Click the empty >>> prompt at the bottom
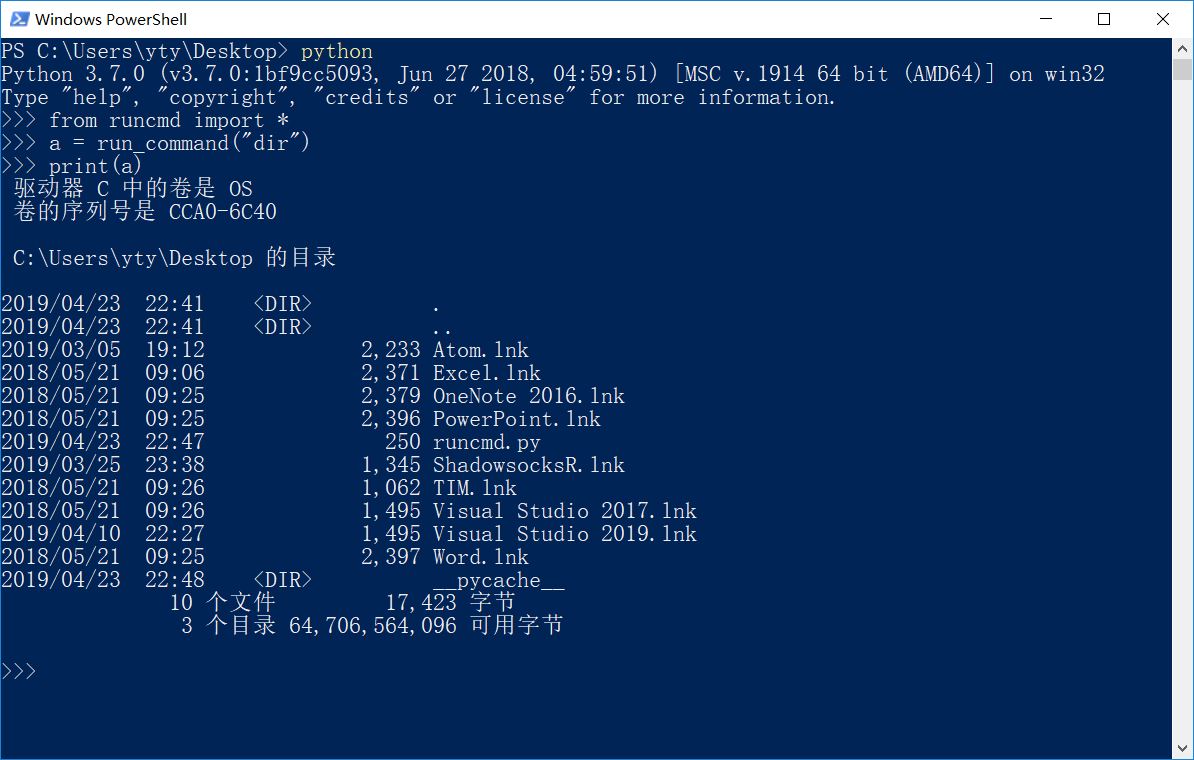Image resolution: width=1194 pixels, height=760 pixels. [x=18, y=671]
